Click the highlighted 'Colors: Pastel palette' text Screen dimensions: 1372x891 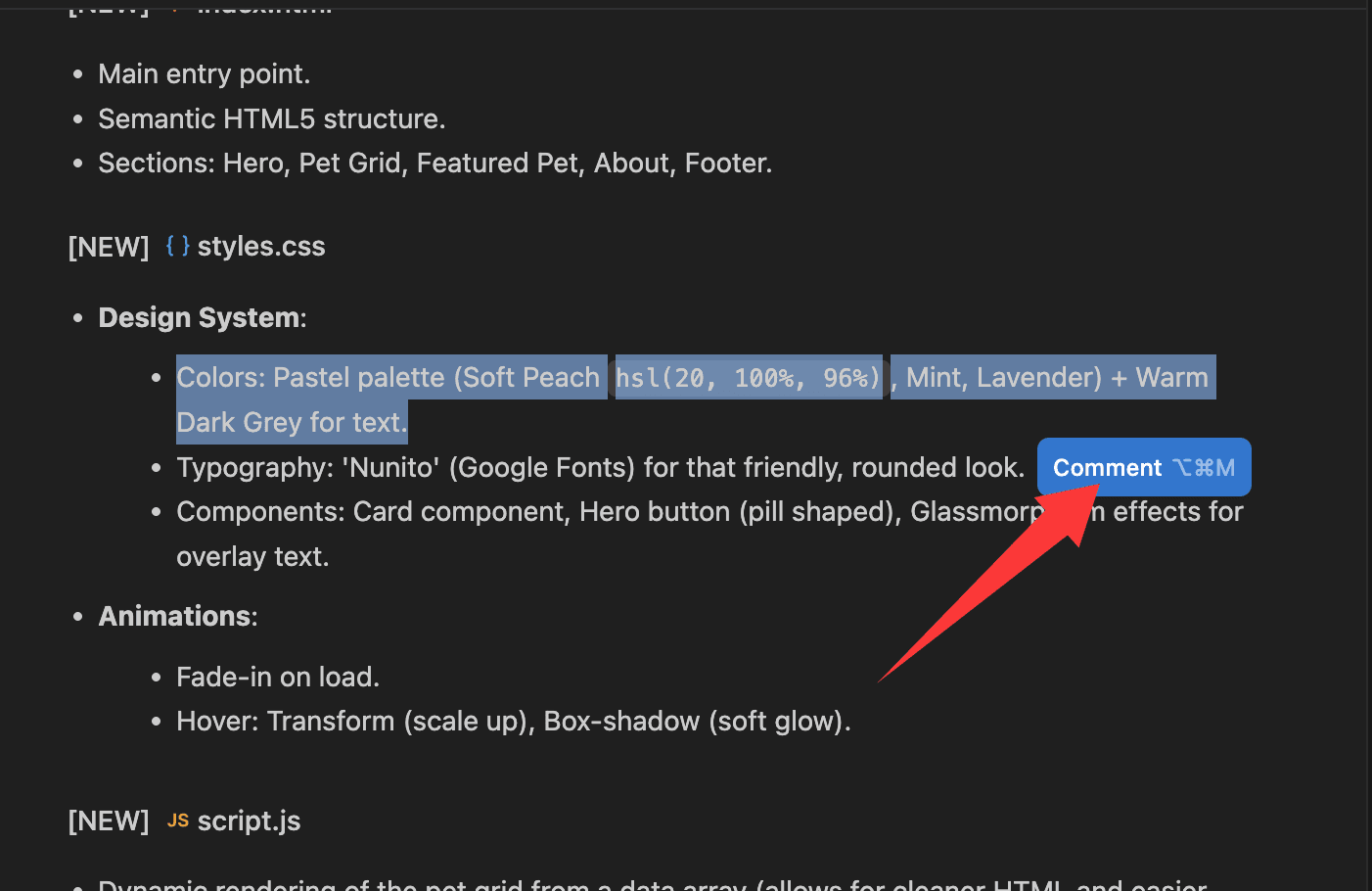(x=388, y=378)
